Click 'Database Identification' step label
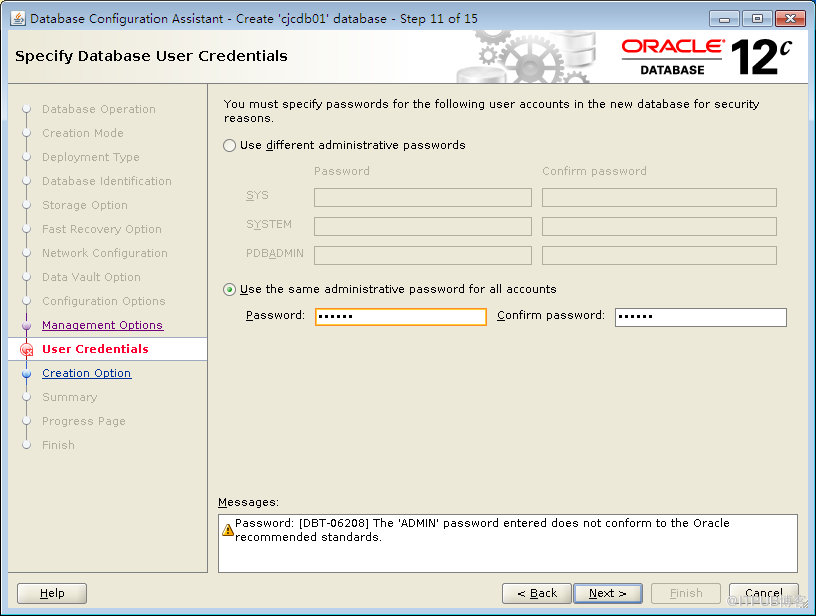 click(x=107, y=181)
